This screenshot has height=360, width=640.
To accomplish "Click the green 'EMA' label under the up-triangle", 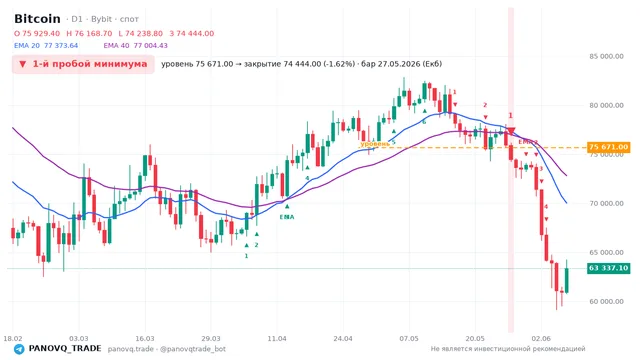I will 287,217.
